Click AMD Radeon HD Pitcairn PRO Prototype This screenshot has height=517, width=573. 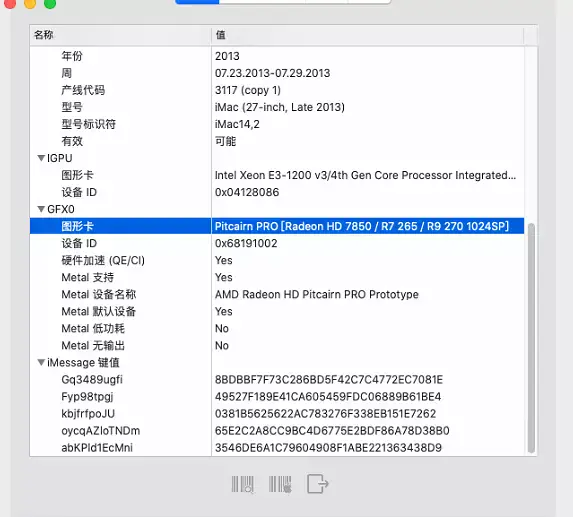coord(317,294)
